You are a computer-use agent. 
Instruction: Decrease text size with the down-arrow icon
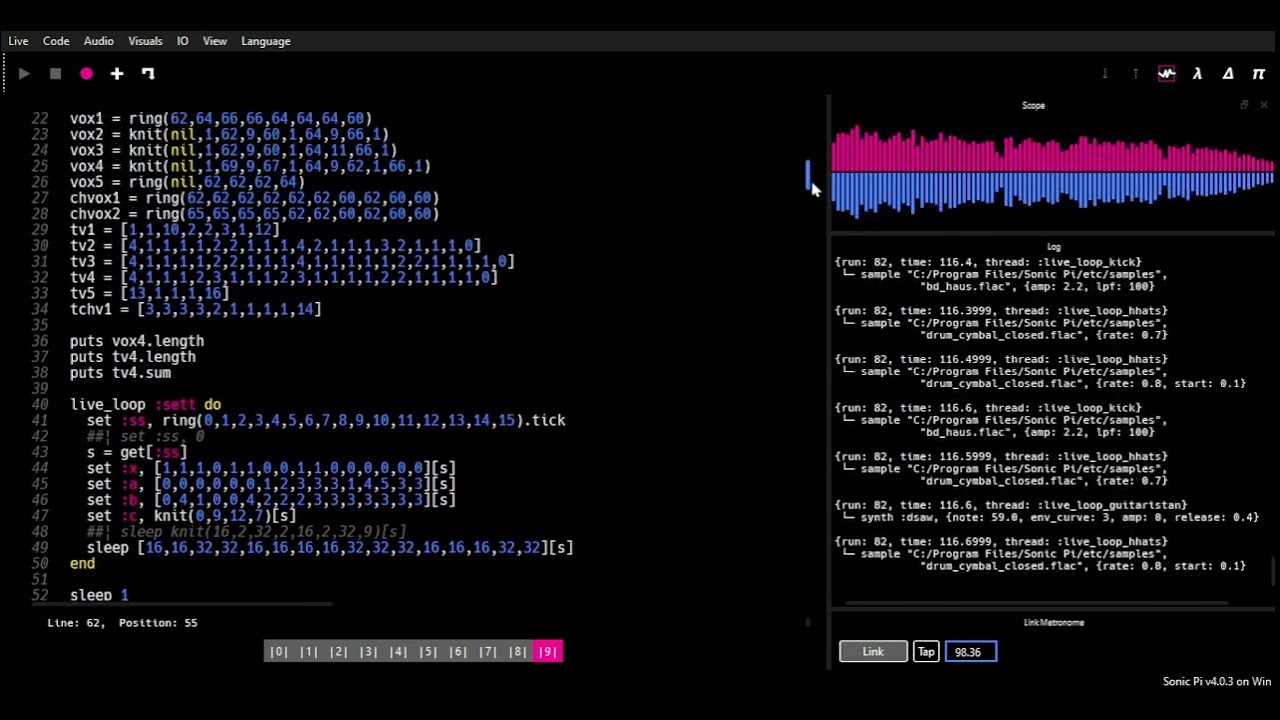tap(1104, 73)
